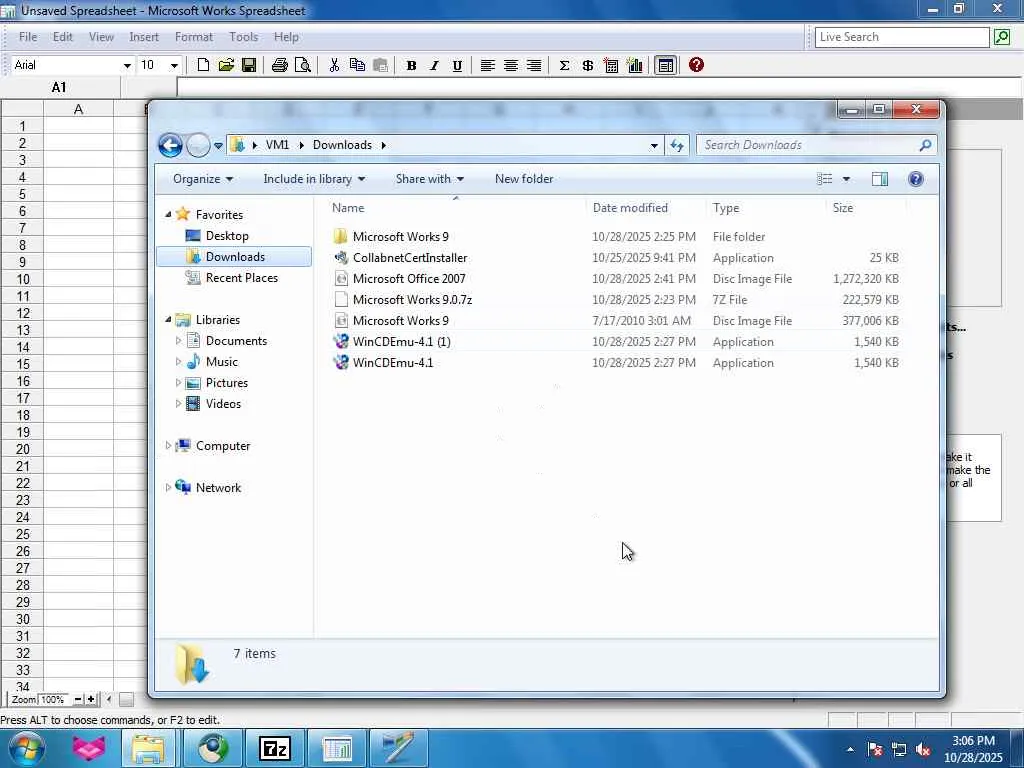Open the Include in library dropdown
1024x768 pixels.
(x=314, y=179)
